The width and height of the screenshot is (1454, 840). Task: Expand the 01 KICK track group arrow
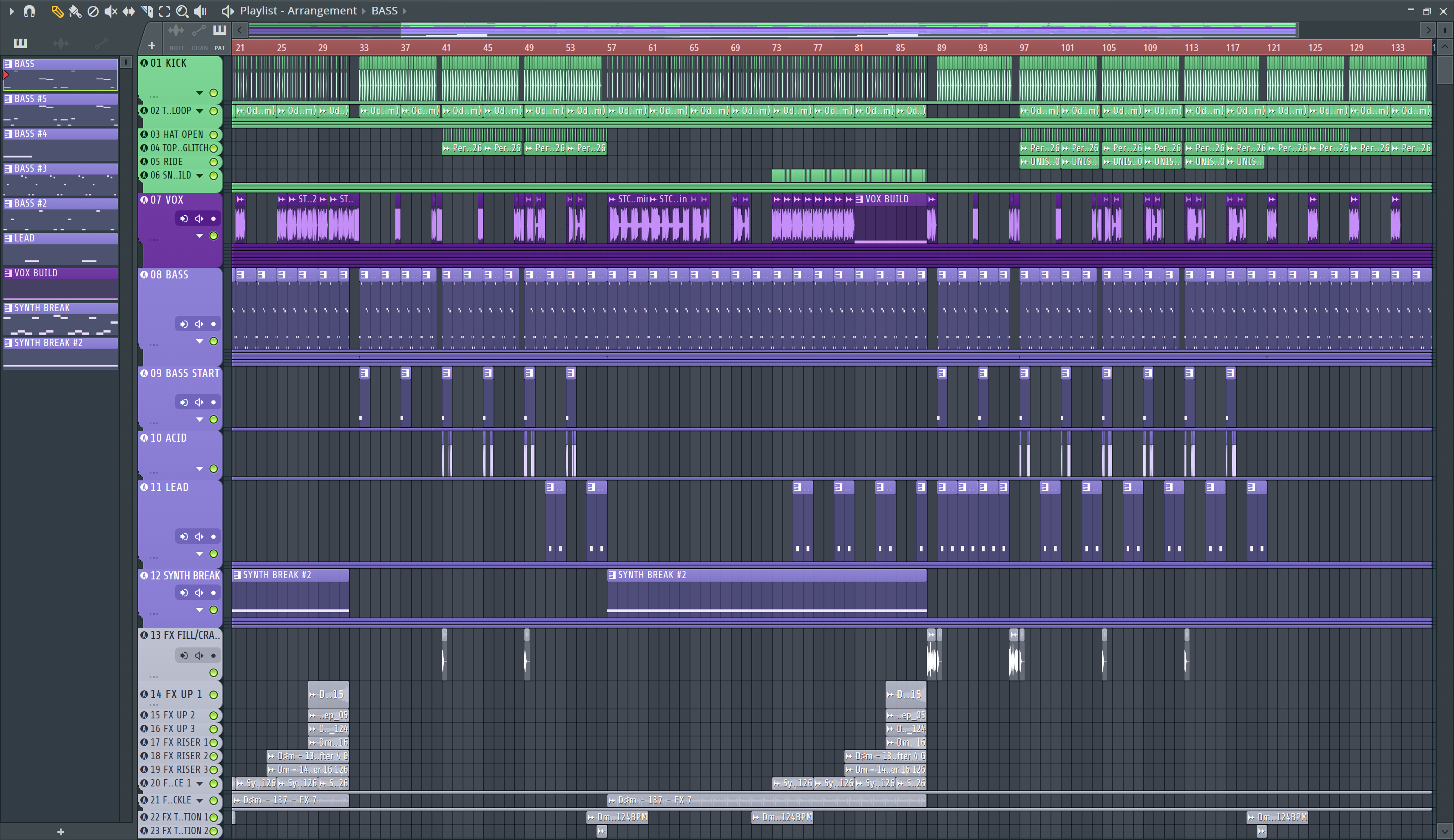pyautogui.click(x=200, y=93)
